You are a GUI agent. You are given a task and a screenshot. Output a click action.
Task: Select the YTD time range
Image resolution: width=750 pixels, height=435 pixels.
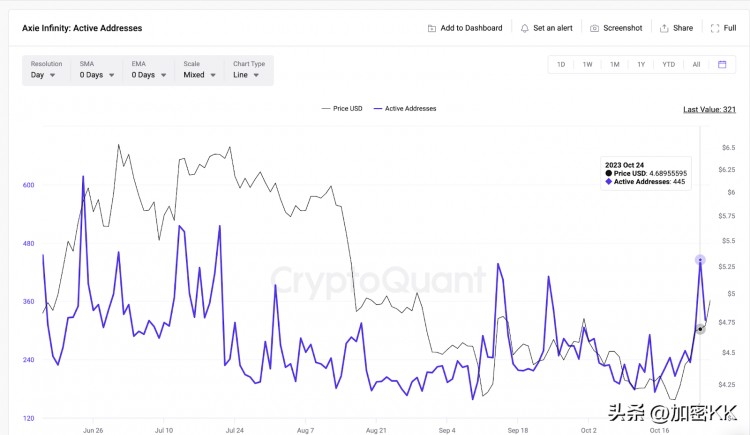coord(668,64)
